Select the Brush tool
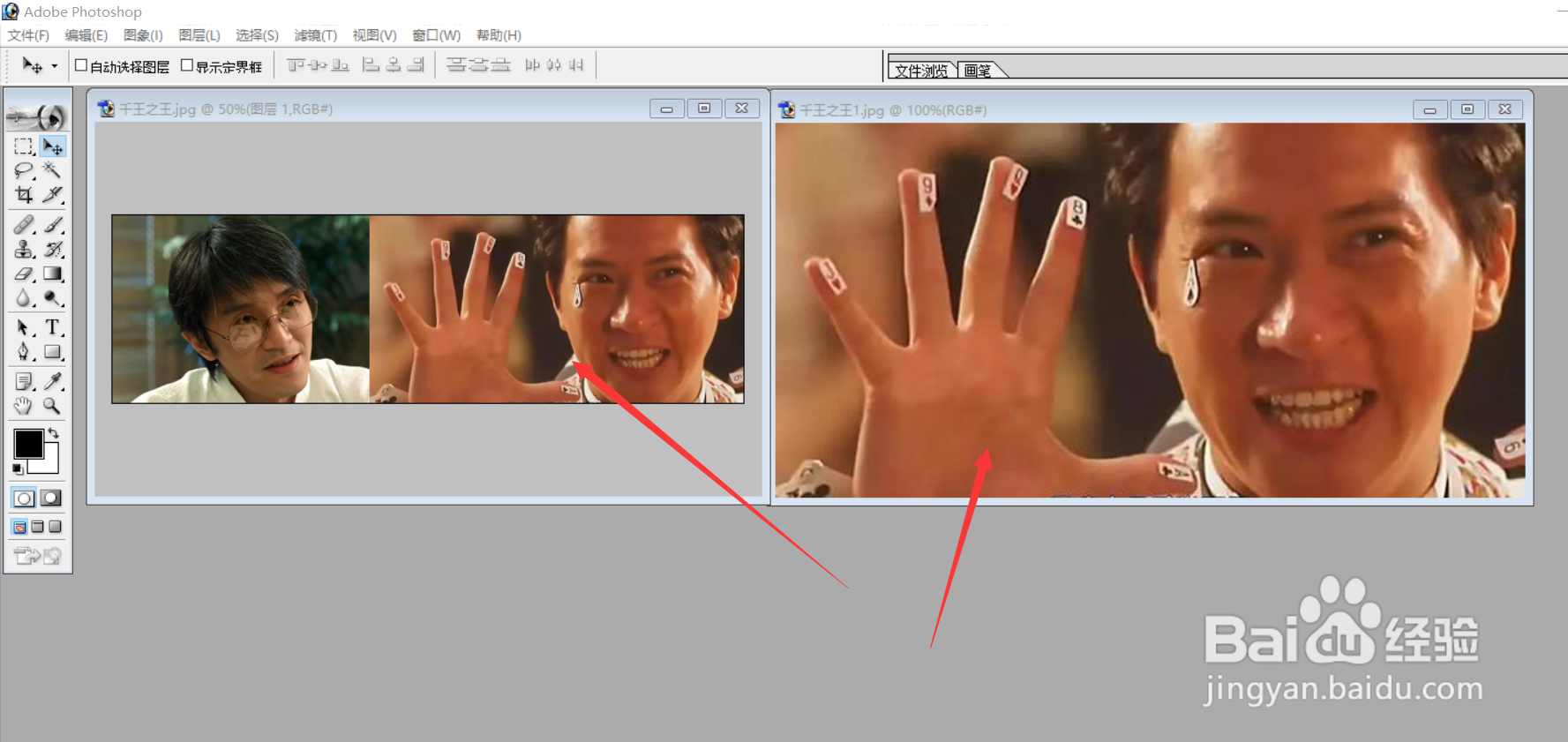 [x=53, y=225]
